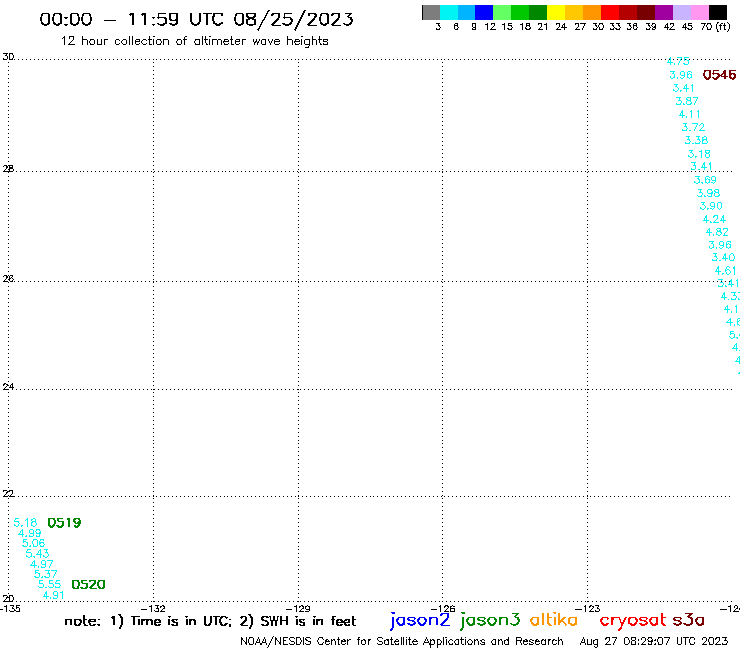Viewport: 740px width, 650px height.
Task: Click the wave height value "3.98"
Action: 708,193
